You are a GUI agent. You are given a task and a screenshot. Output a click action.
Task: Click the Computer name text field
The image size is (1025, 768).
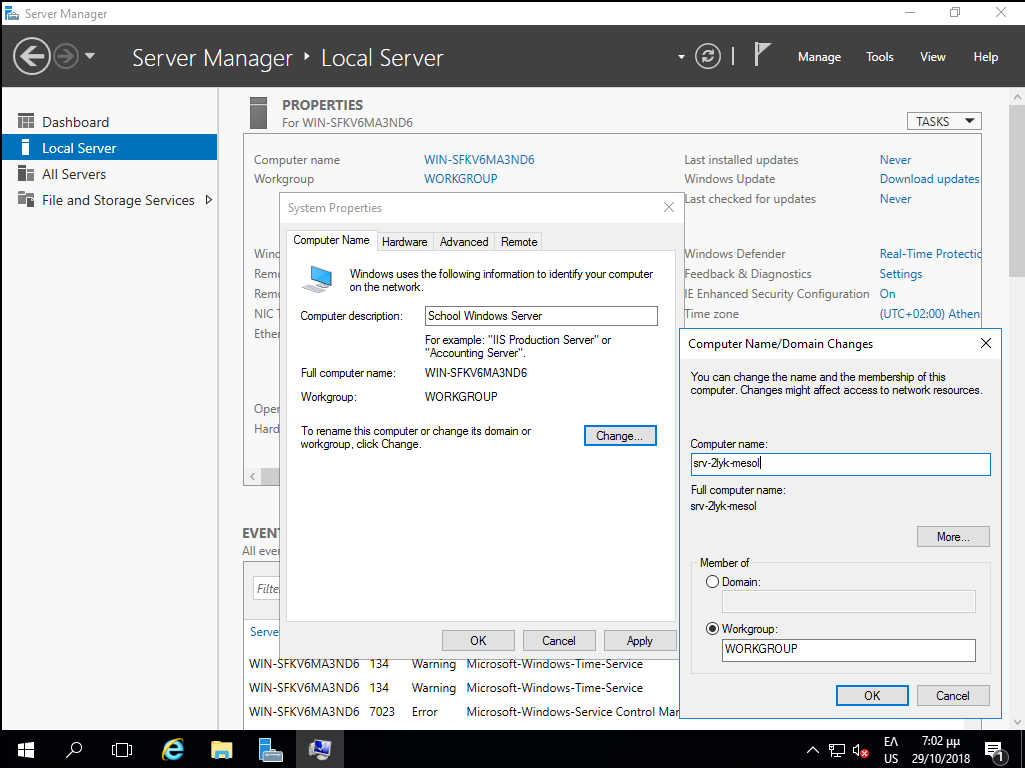[x=839, y=464]
